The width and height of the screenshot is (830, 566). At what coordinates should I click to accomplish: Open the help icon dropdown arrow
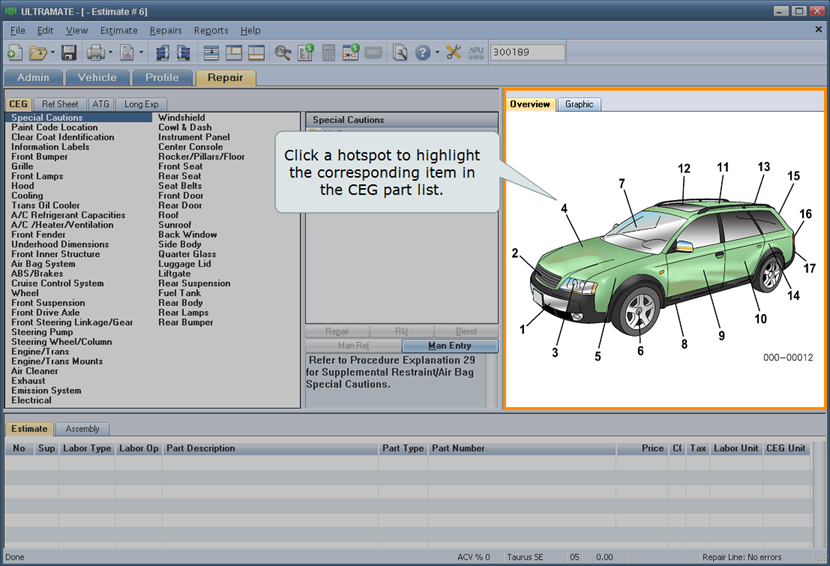[x=437, y=53]
